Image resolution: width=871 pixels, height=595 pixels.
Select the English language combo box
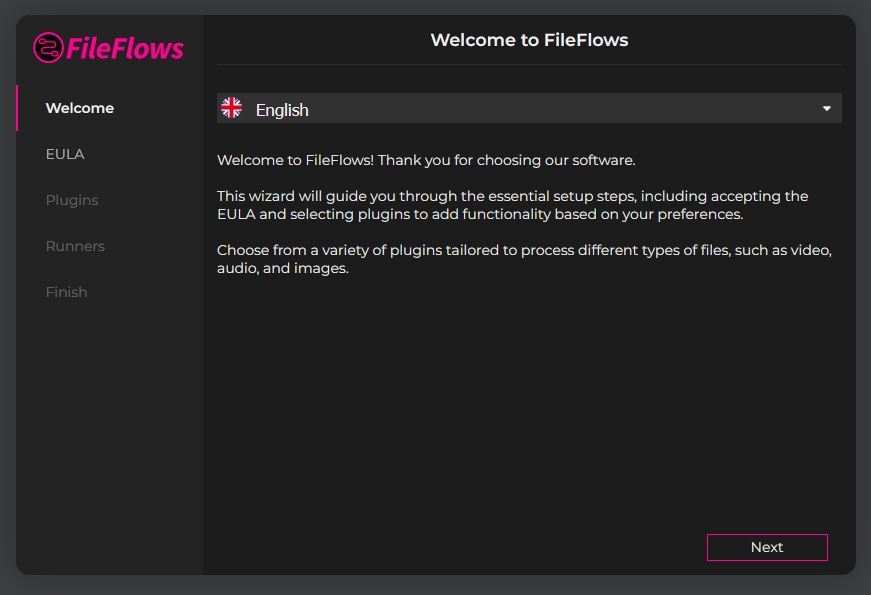tap(529, 108)
